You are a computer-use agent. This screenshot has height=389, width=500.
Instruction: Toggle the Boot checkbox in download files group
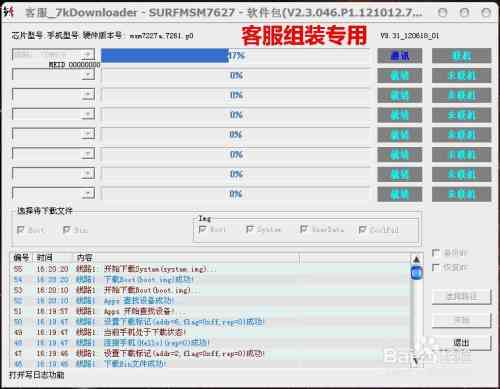tap(21, 230)
